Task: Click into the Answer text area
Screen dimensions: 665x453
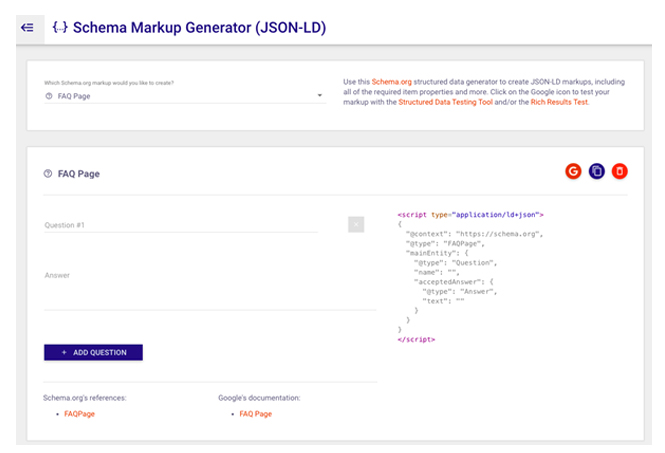Action: [210, 289]
